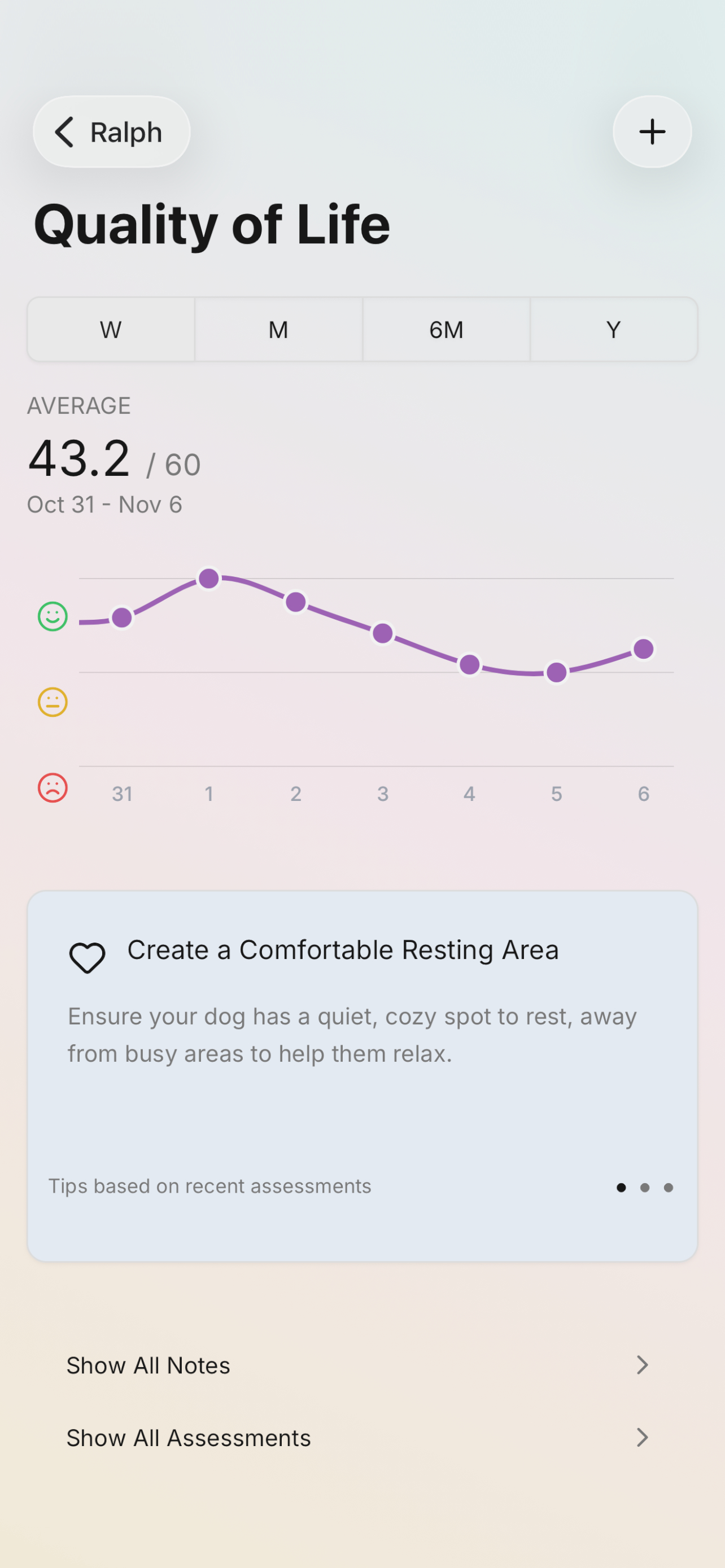
Task: Select the red sad face icon
Action: 52,787
